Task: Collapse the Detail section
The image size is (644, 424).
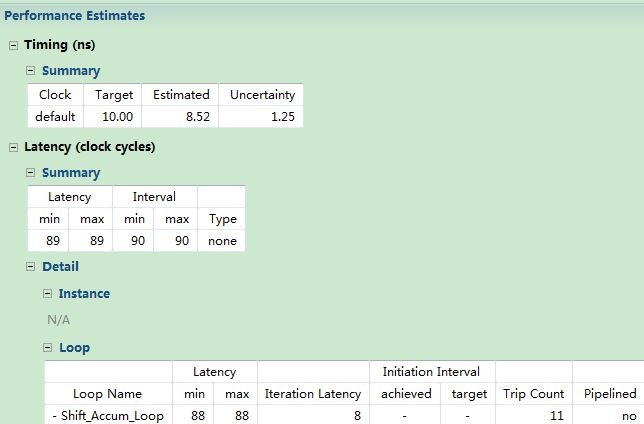Action: 31,267
